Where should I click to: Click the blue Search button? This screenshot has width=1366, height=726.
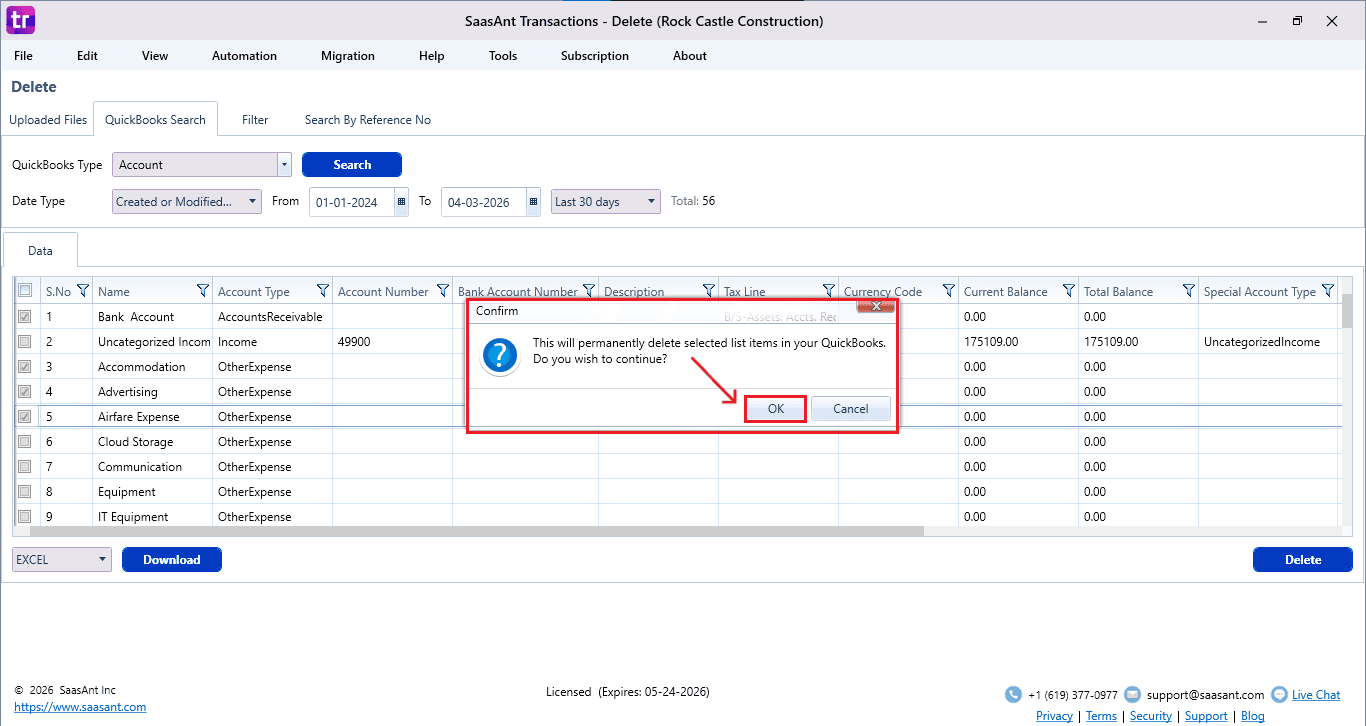click(x=352, y=165)
